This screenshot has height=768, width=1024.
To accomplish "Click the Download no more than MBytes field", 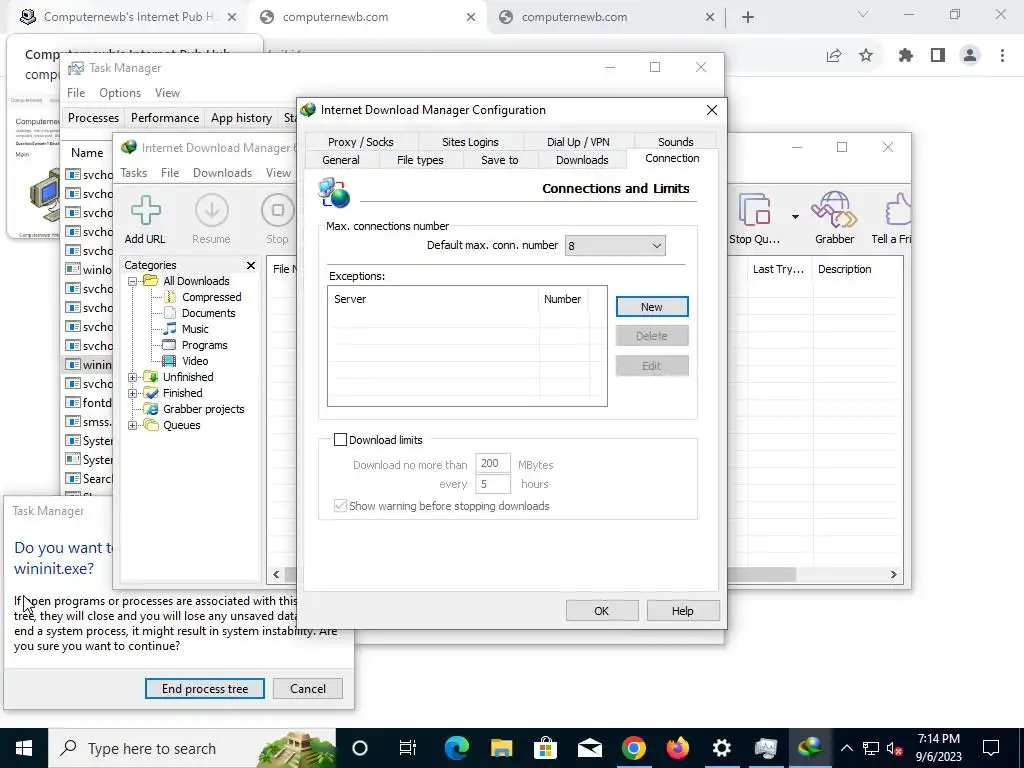I will [x=492, y=464].
